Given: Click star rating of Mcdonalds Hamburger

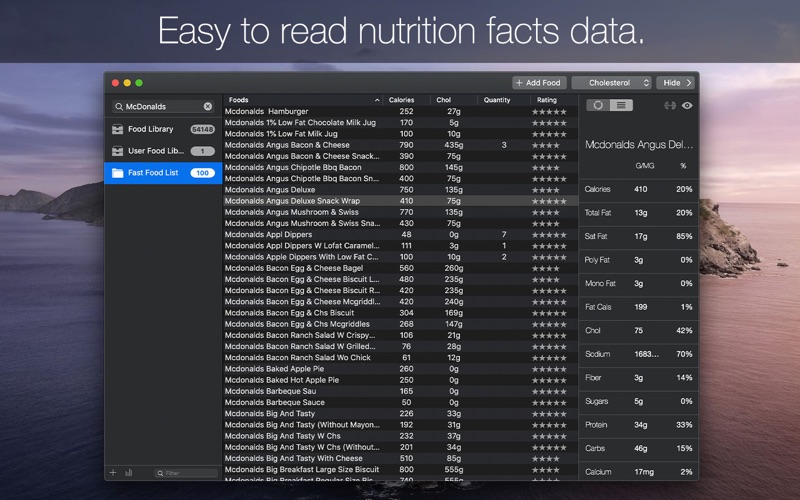Looking at the screenshot, I should [x=549, y=112].
